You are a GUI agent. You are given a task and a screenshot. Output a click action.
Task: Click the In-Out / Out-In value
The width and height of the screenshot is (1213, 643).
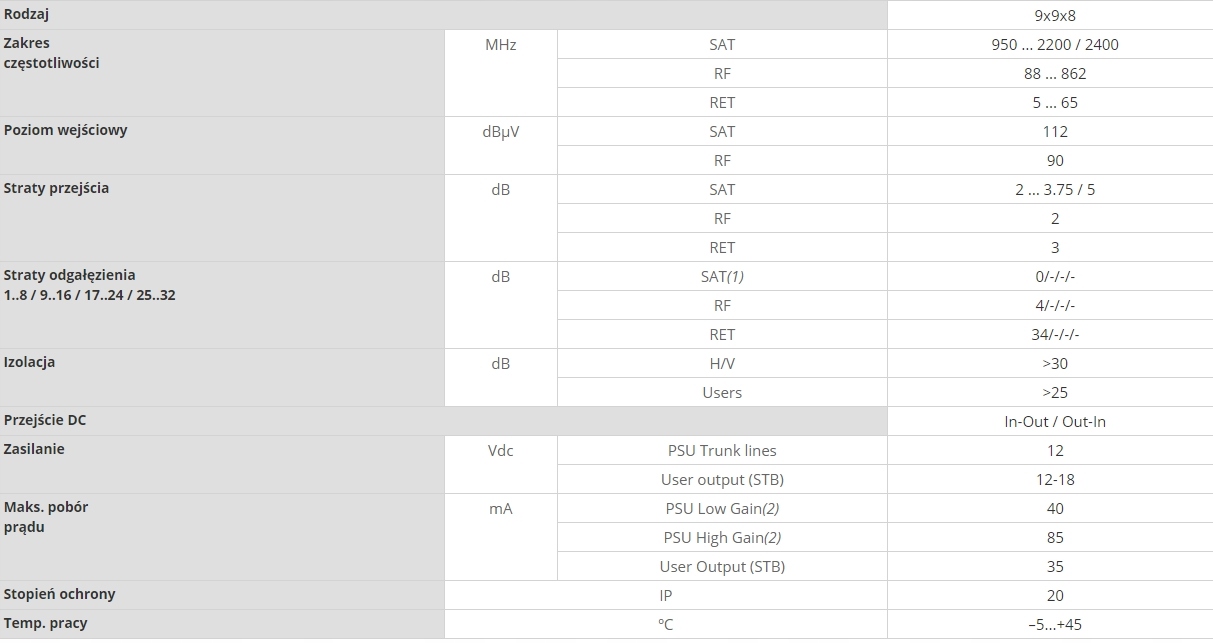pyautogui.click(x=1054, y=421)
